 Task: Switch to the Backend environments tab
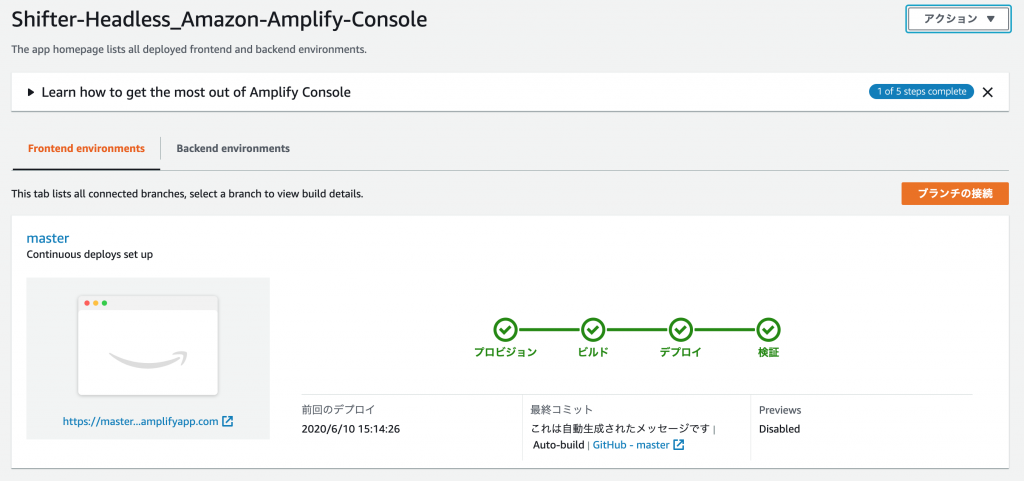(233, 149)
